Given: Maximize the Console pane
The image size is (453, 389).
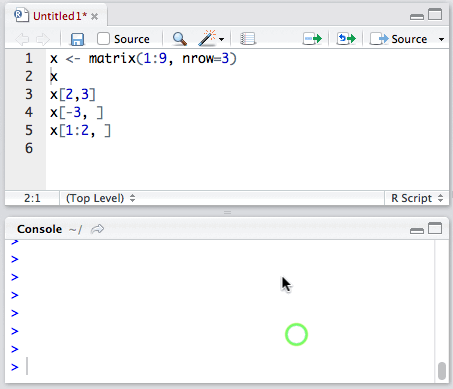Looking at the screenshot, I should click(435, 229).
